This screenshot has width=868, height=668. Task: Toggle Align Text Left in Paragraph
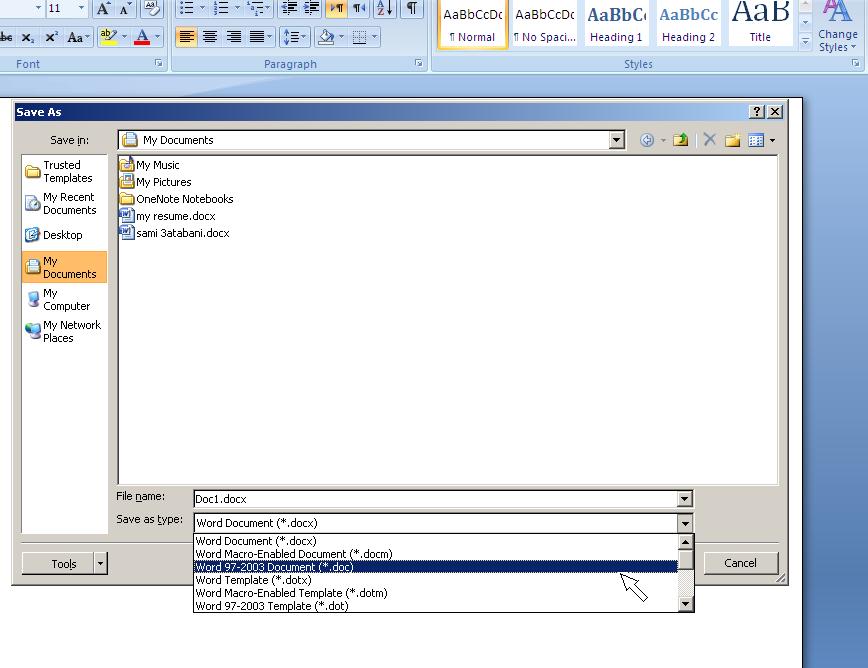(x=187, y=37)
